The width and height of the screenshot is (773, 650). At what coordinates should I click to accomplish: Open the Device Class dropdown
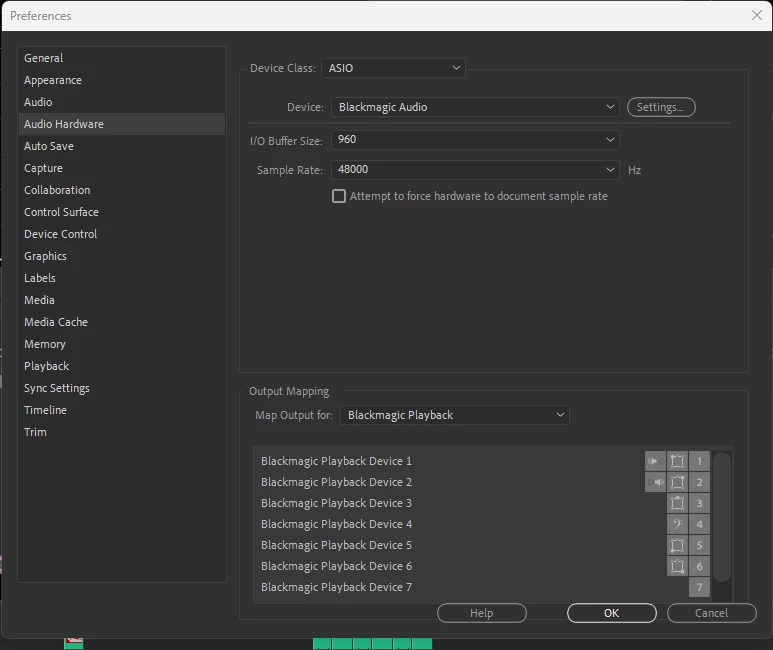[393, 68]
